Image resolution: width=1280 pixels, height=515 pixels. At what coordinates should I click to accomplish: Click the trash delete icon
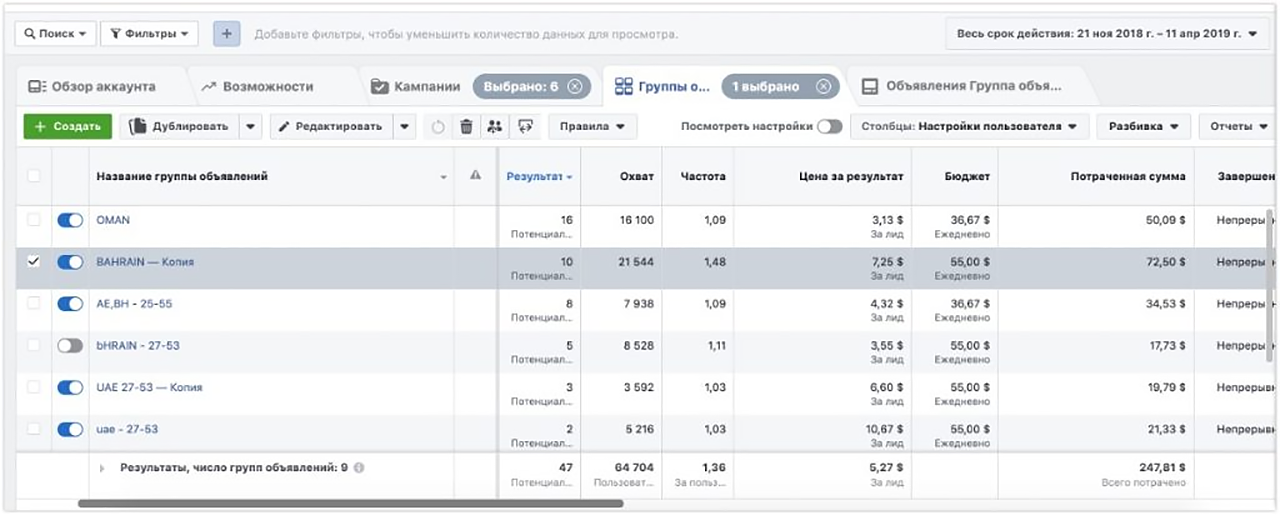[466, 127]
